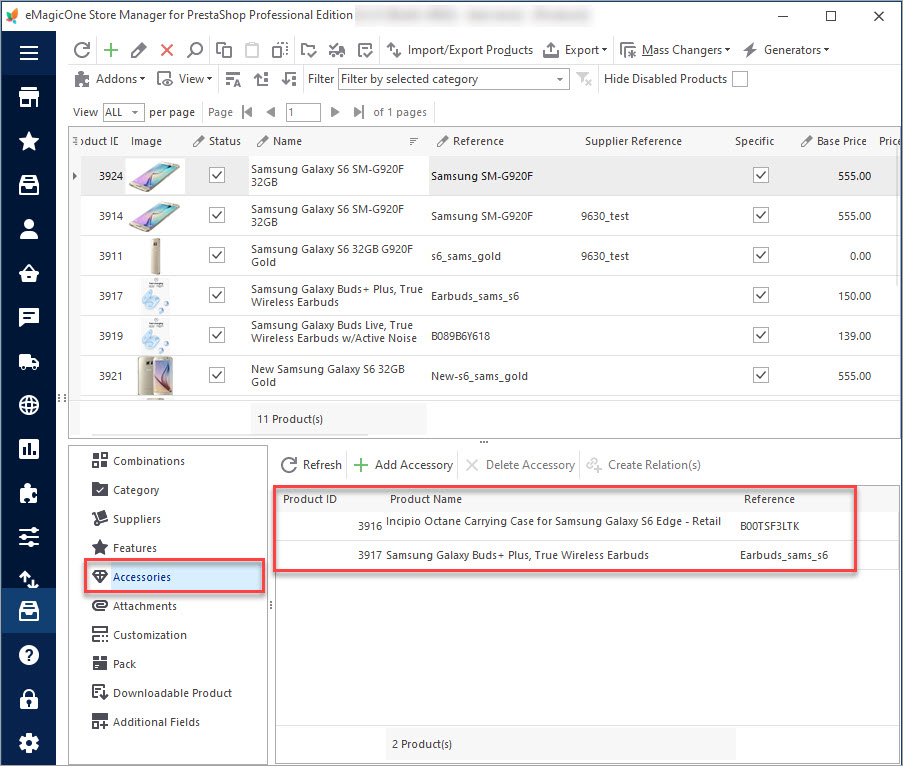The width and height of the screenshot is (903, 766).
Task: Expand the row indicator for product 3924
Action: coord(75,176)
